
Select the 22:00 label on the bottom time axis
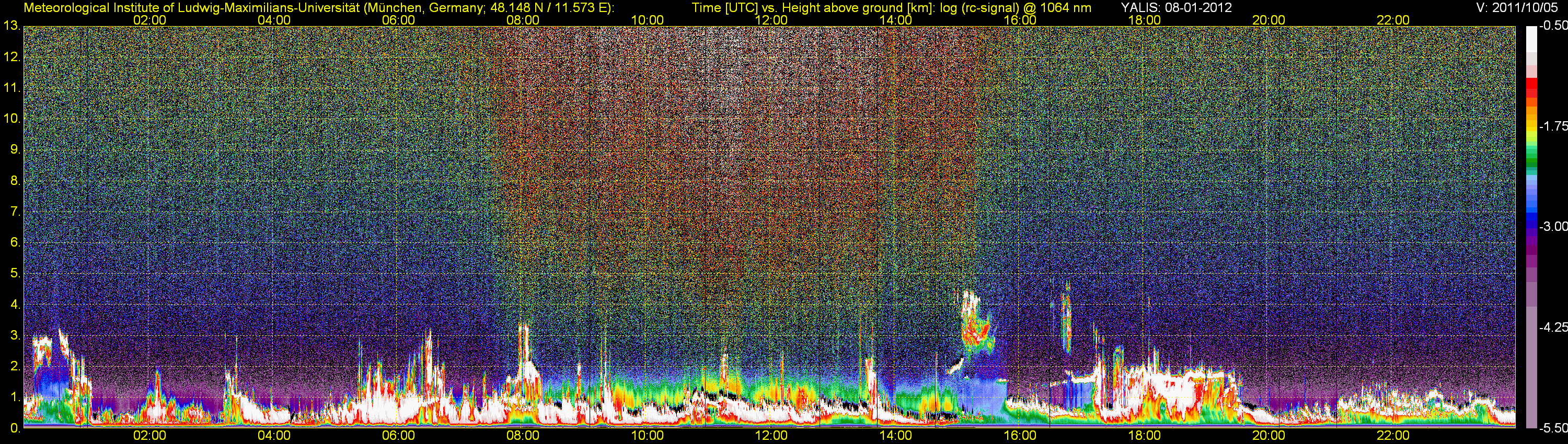point(1393,436)
